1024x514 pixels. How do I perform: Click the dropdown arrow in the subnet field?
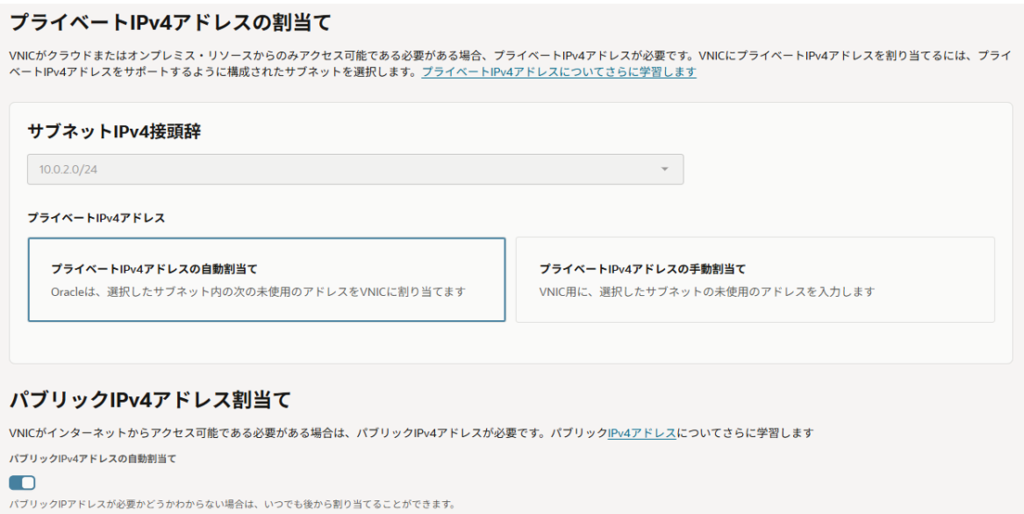664,169
